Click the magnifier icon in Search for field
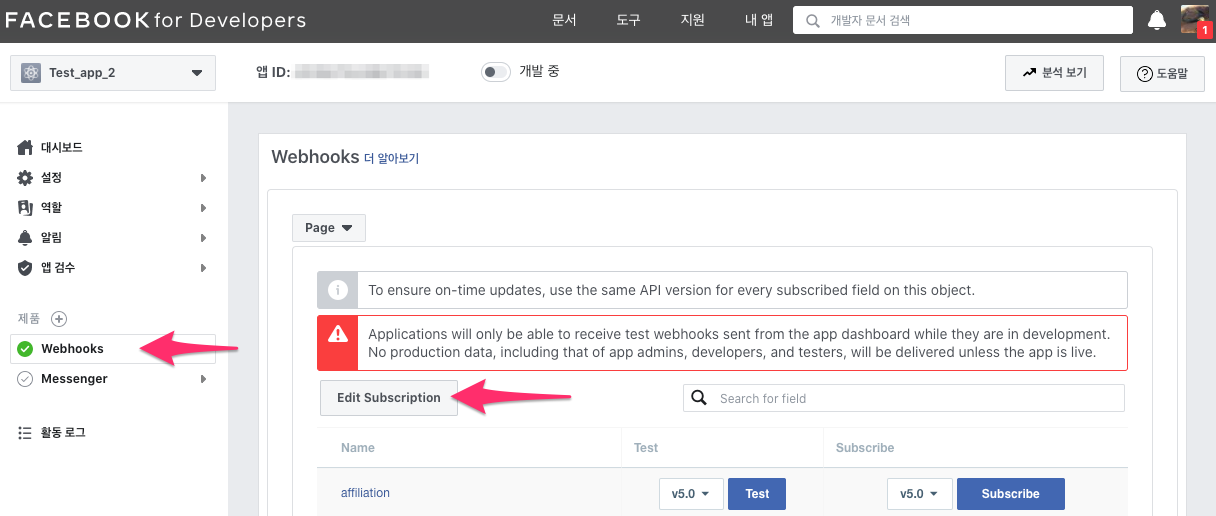The height and width of the screenshot is (516, 1216). click(699, 398)
